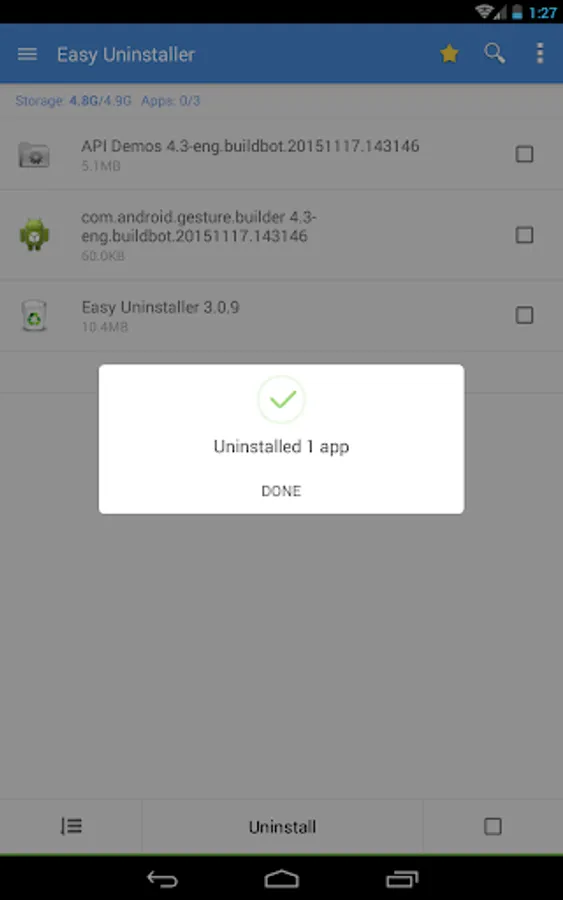Open the recent apps overview button
Screen dimensions: 563x900
(x=402, y=879)
